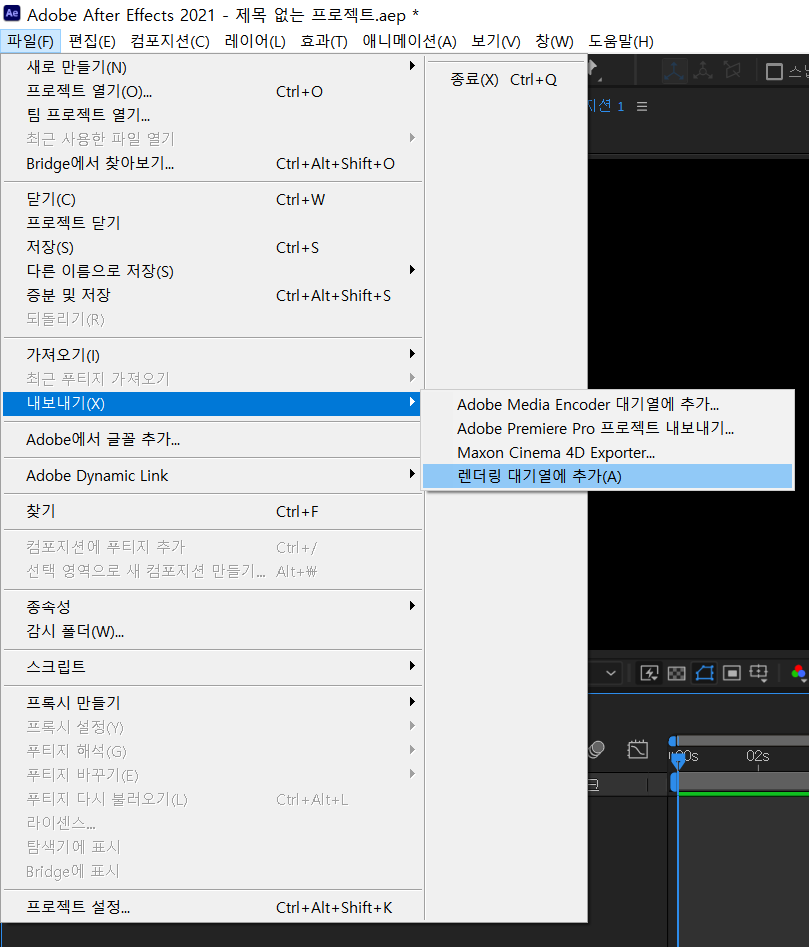The width and height of the screenshot is (809, 947).
Task: Click the After Effects app logo
Action: coord(12,13)
